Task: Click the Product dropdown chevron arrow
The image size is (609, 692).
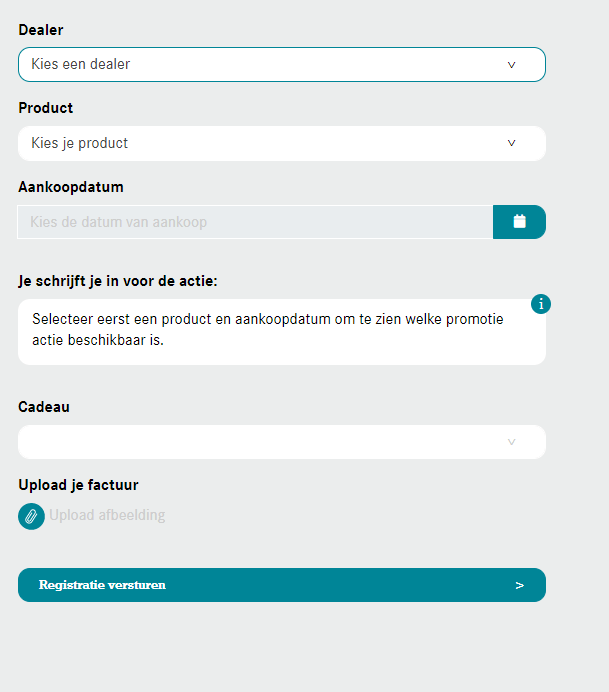Action: (x=511, y=143)
